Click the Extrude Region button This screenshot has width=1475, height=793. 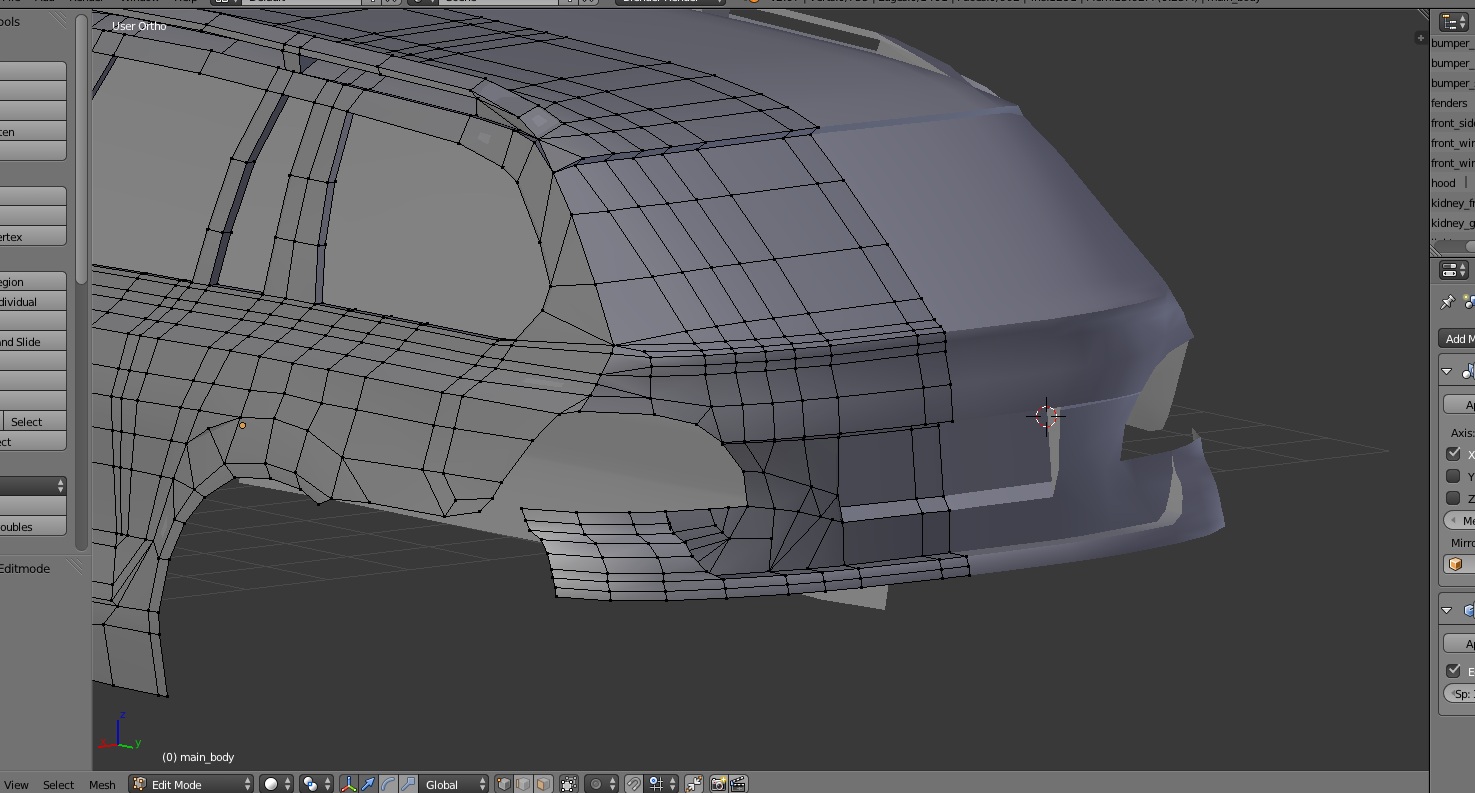click(33, 282)
